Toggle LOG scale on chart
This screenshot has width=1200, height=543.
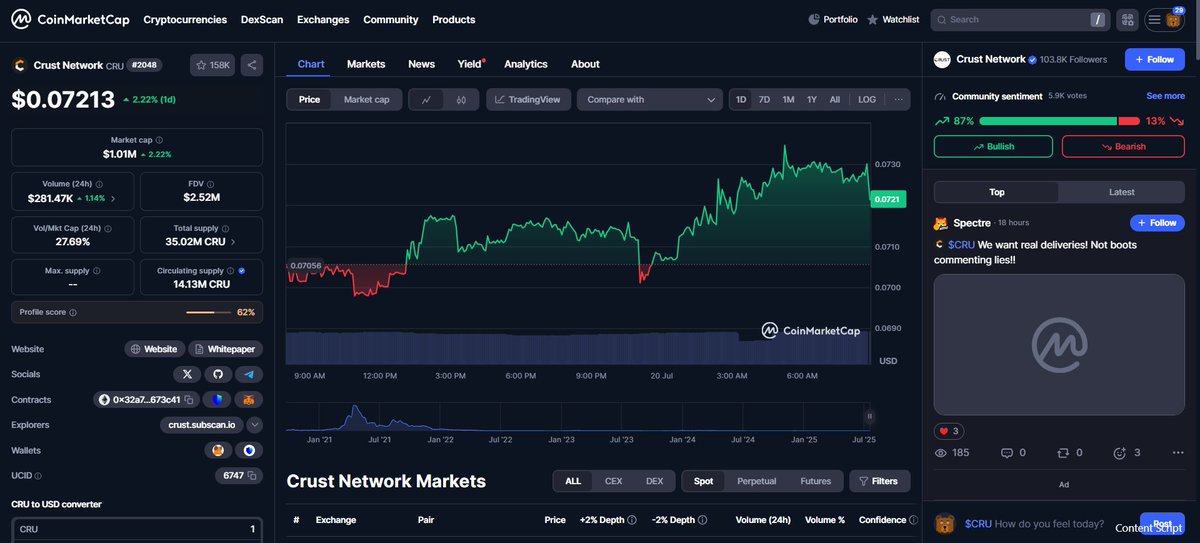pyautogui.click(x=867, y=100)
